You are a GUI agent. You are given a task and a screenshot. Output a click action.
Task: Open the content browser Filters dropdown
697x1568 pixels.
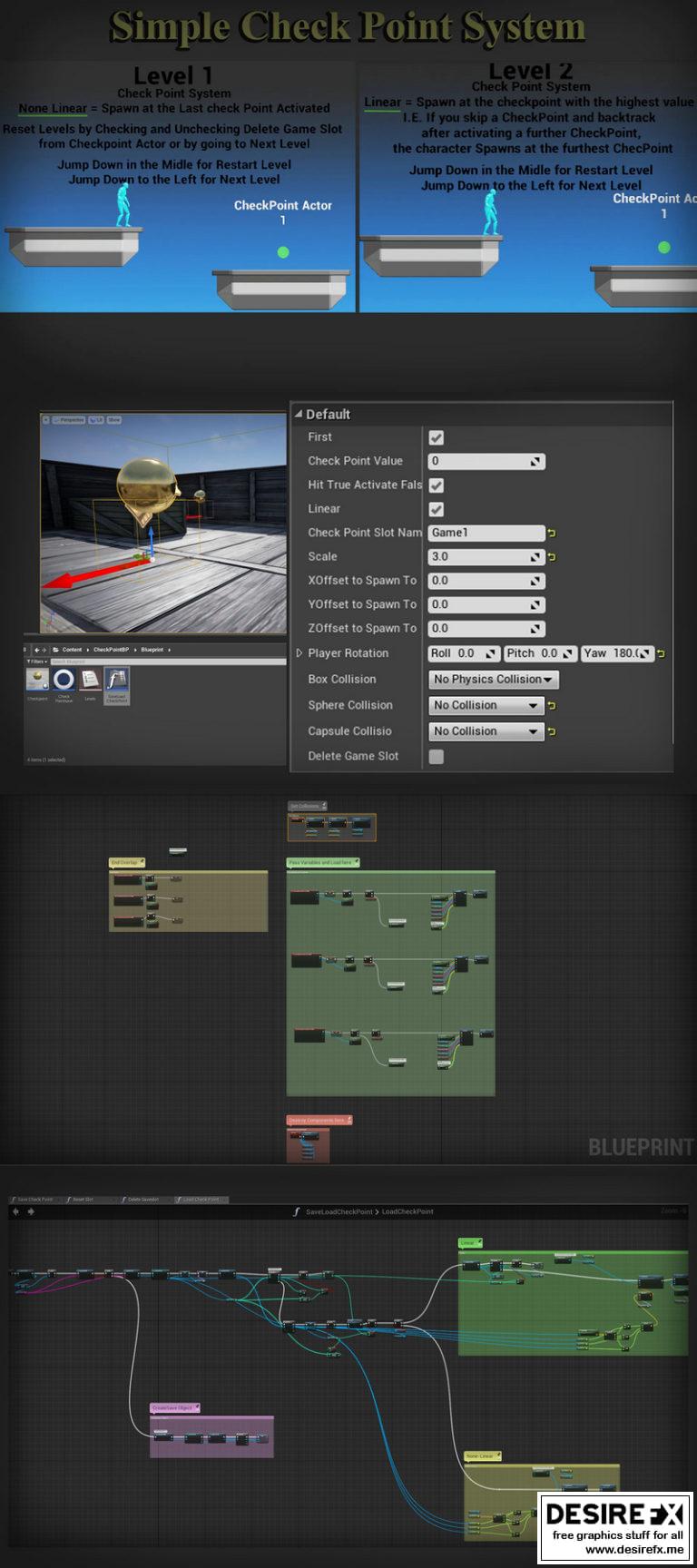pyautogui.click(x=36, y=661)
